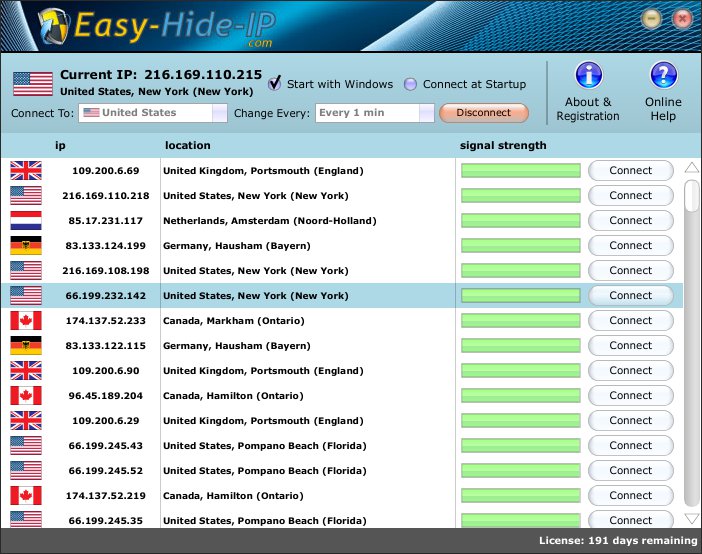The image size is (702, 554).
Task: Click Canada flag for 174.137.52.219
Action: 26,495
